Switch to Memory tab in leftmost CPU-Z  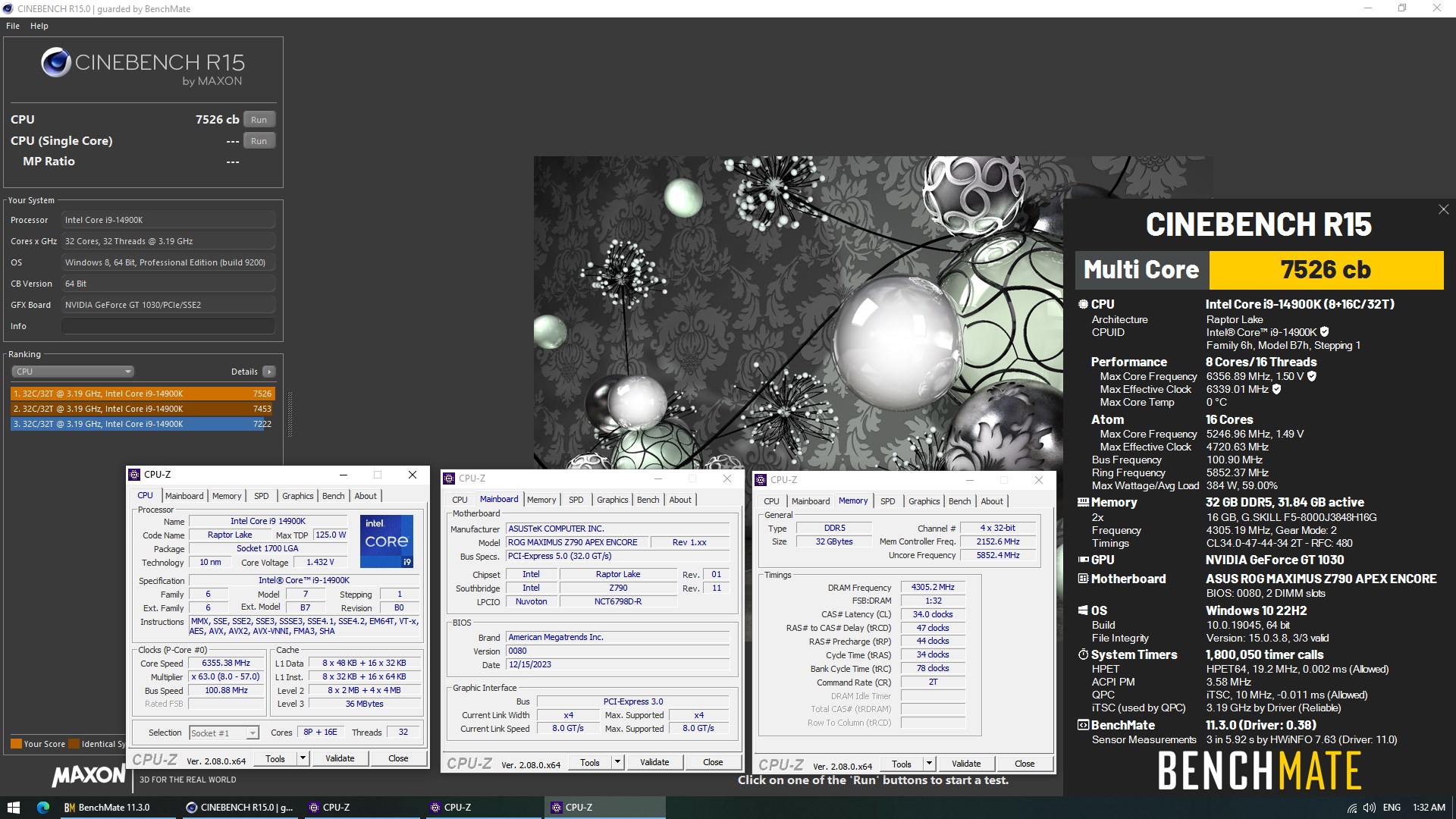(x=227, y=496)
